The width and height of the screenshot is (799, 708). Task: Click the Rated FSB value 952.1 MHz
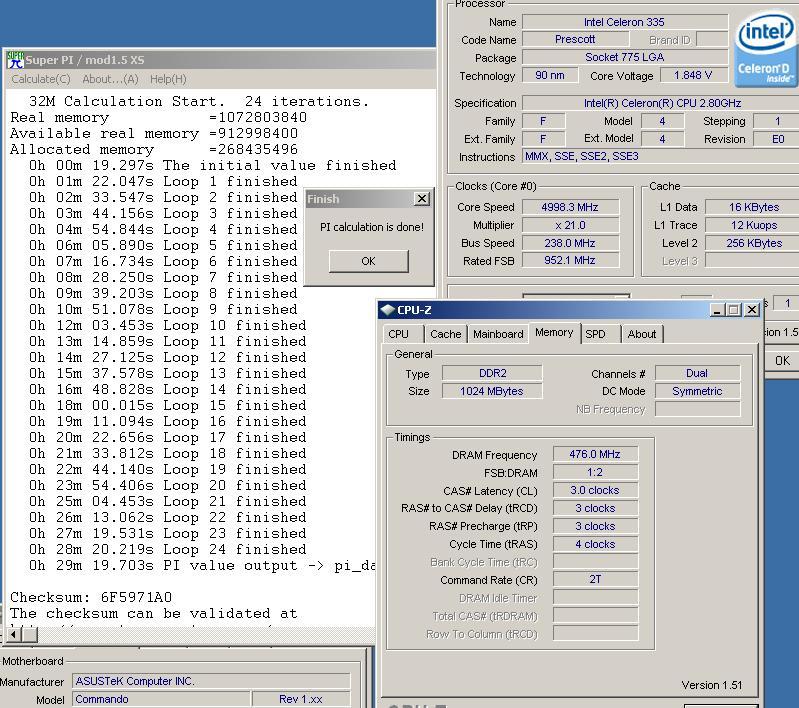[570, 260]
